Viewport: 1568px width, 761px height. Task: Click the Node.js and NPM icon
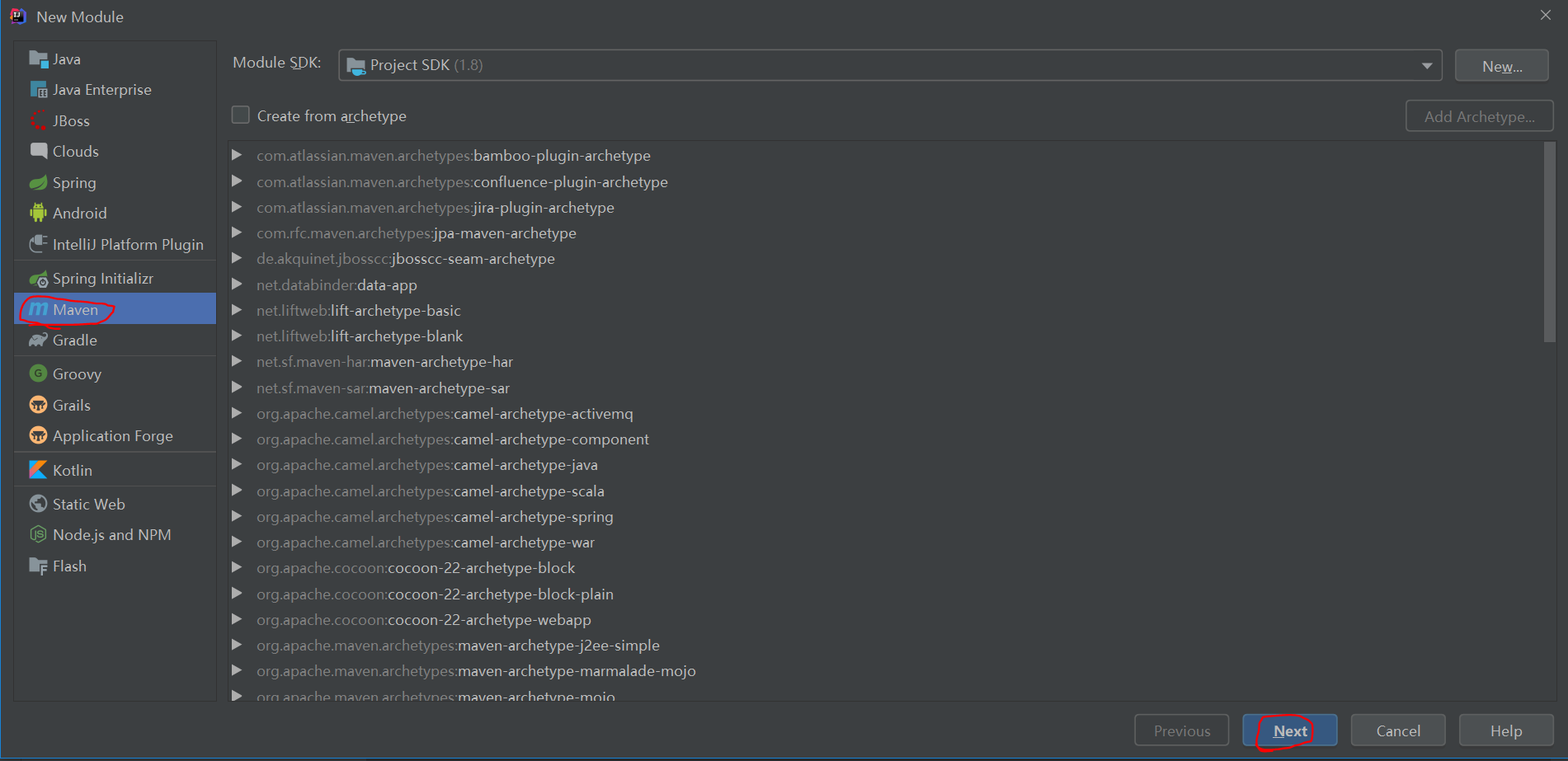click(x=38, y=534)
